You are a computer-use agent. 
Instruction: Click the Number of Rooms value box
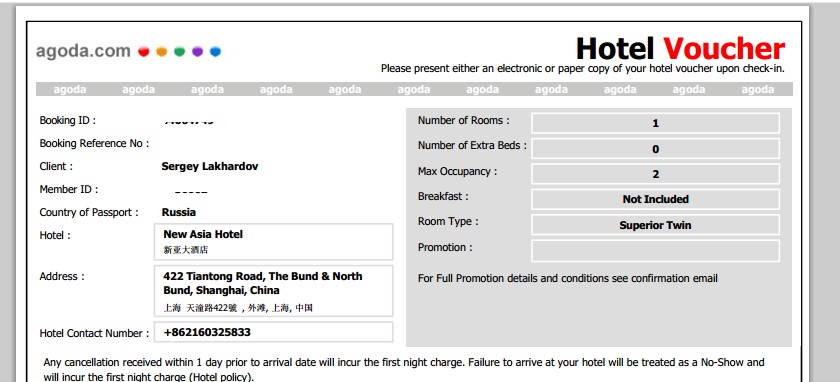point(655,123)
